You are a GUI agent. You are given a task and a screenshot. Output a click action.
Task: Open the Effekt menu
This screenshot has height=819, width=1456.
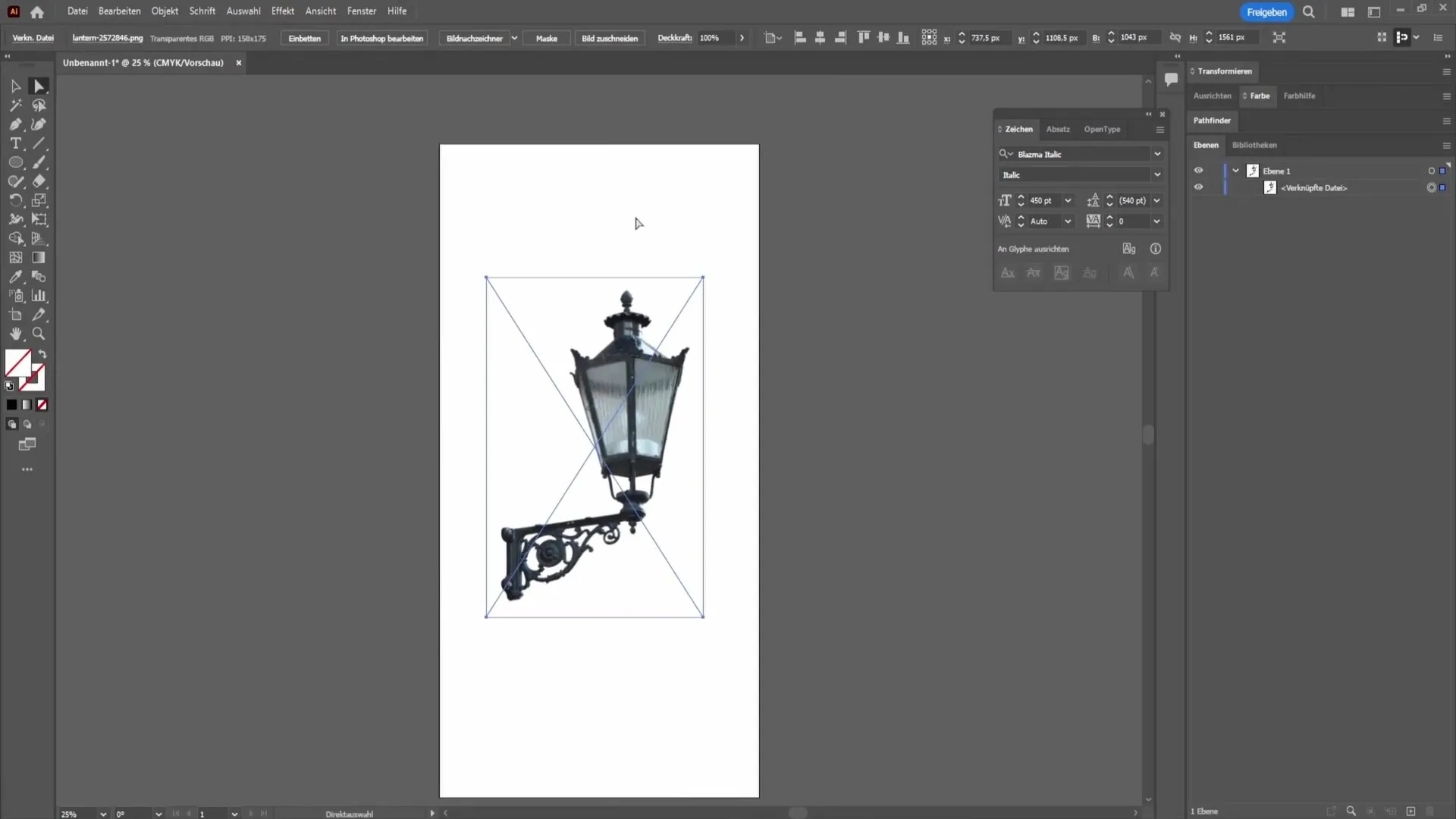[283, 11]
